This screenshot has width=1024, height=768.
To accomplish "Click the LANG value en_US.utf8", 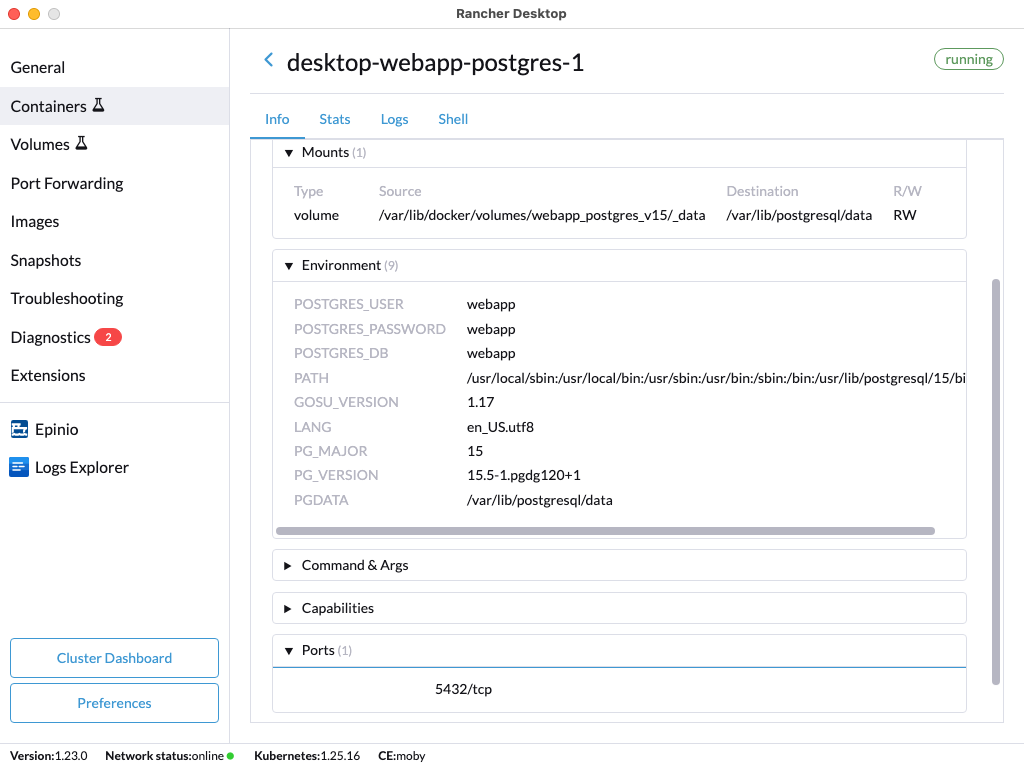I will (500, 427).
